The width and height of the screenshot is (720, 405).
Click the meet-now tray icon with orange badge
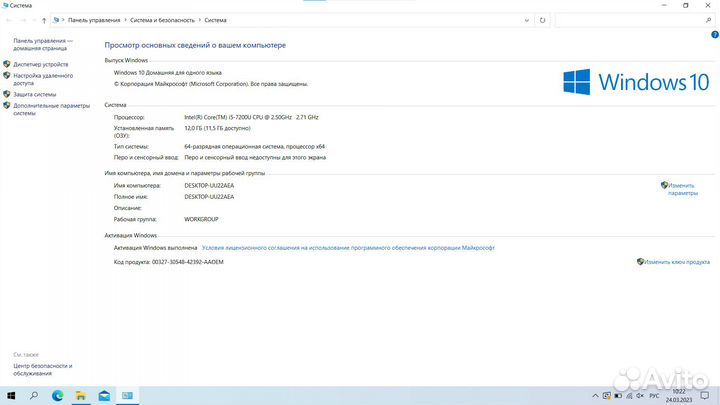tap(607, 396)
